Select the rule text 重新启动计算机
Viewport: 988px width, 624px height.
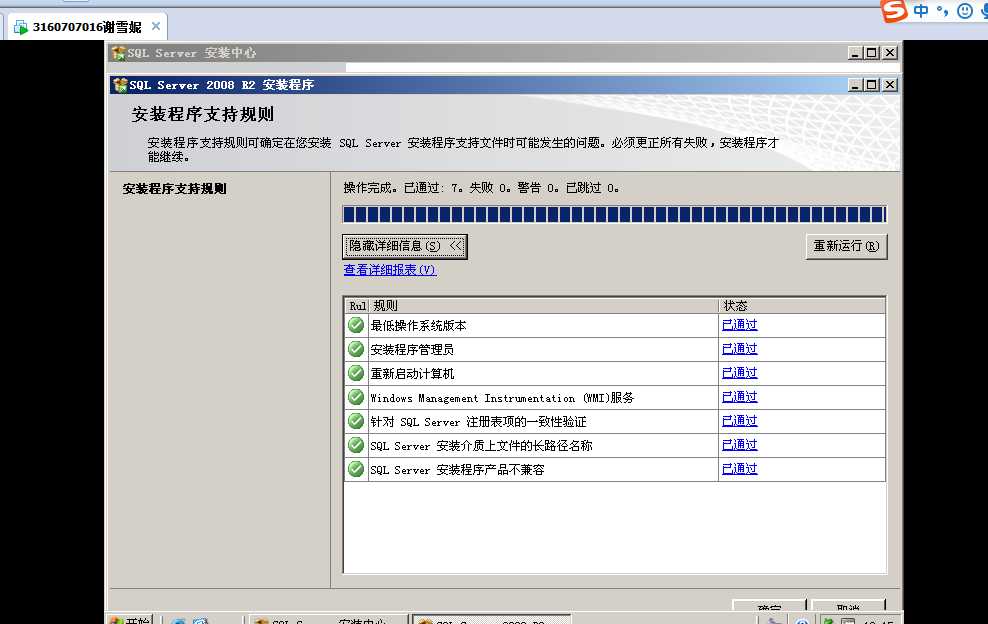[x=412, y=374]
